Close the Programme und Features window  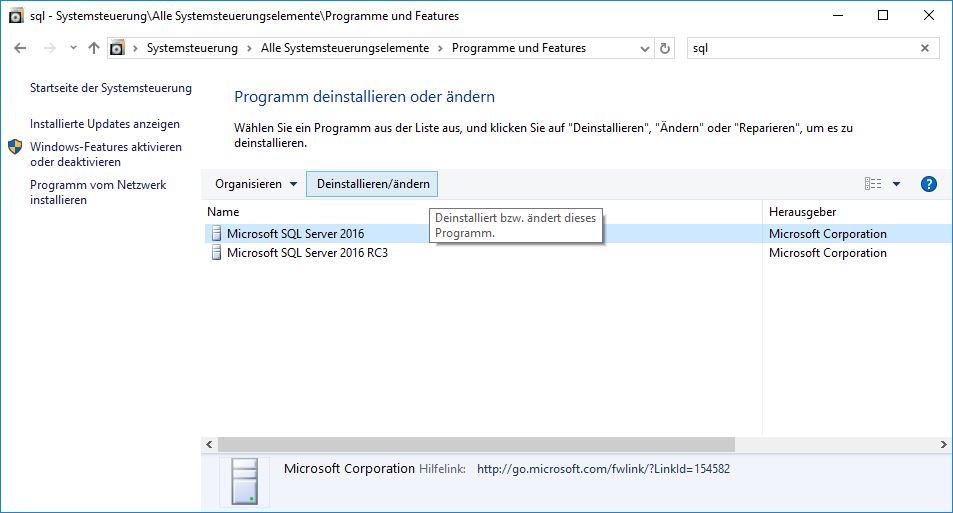[929, 15]
